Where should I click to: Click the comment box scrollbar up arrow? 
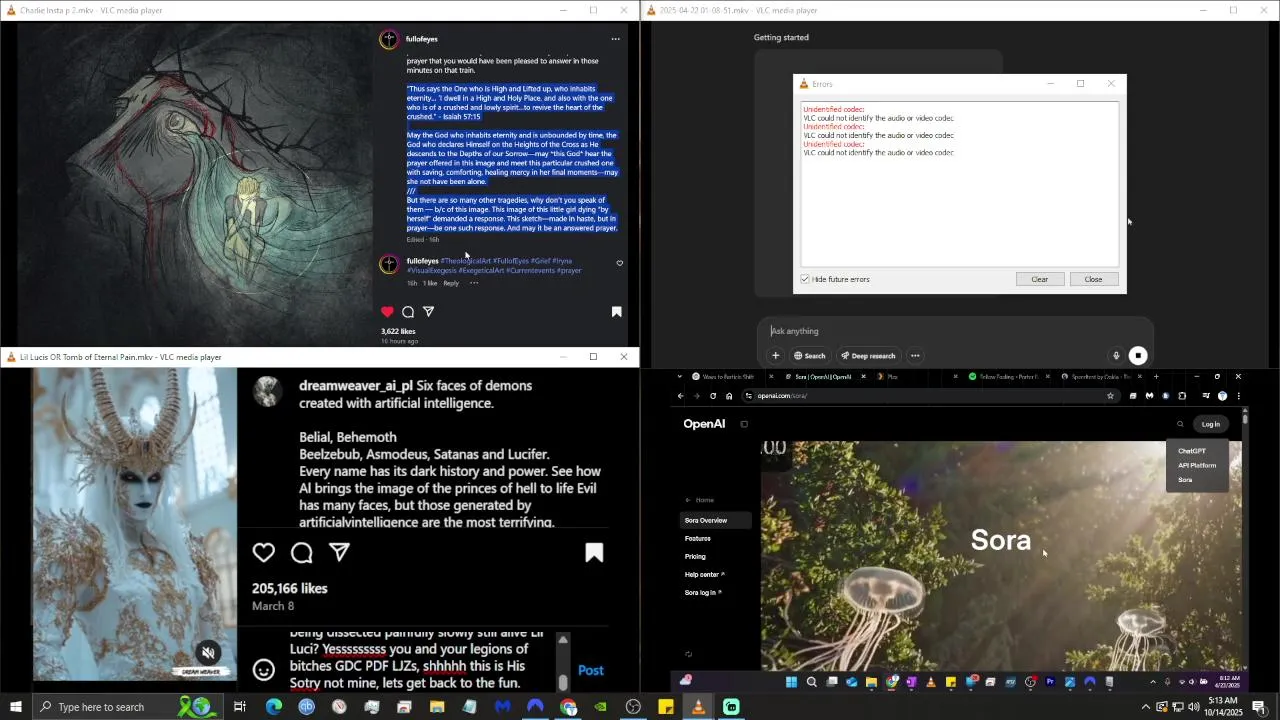pyautogui.click(x=563, y=640)
